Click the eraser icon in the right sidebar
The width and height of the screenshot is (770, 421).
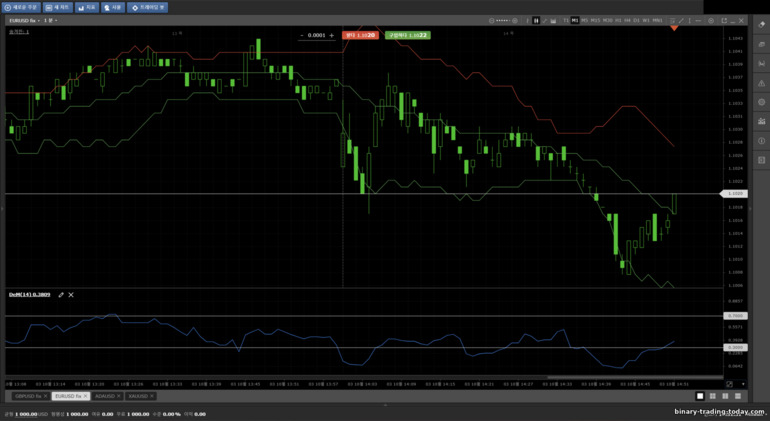[762, 25]
